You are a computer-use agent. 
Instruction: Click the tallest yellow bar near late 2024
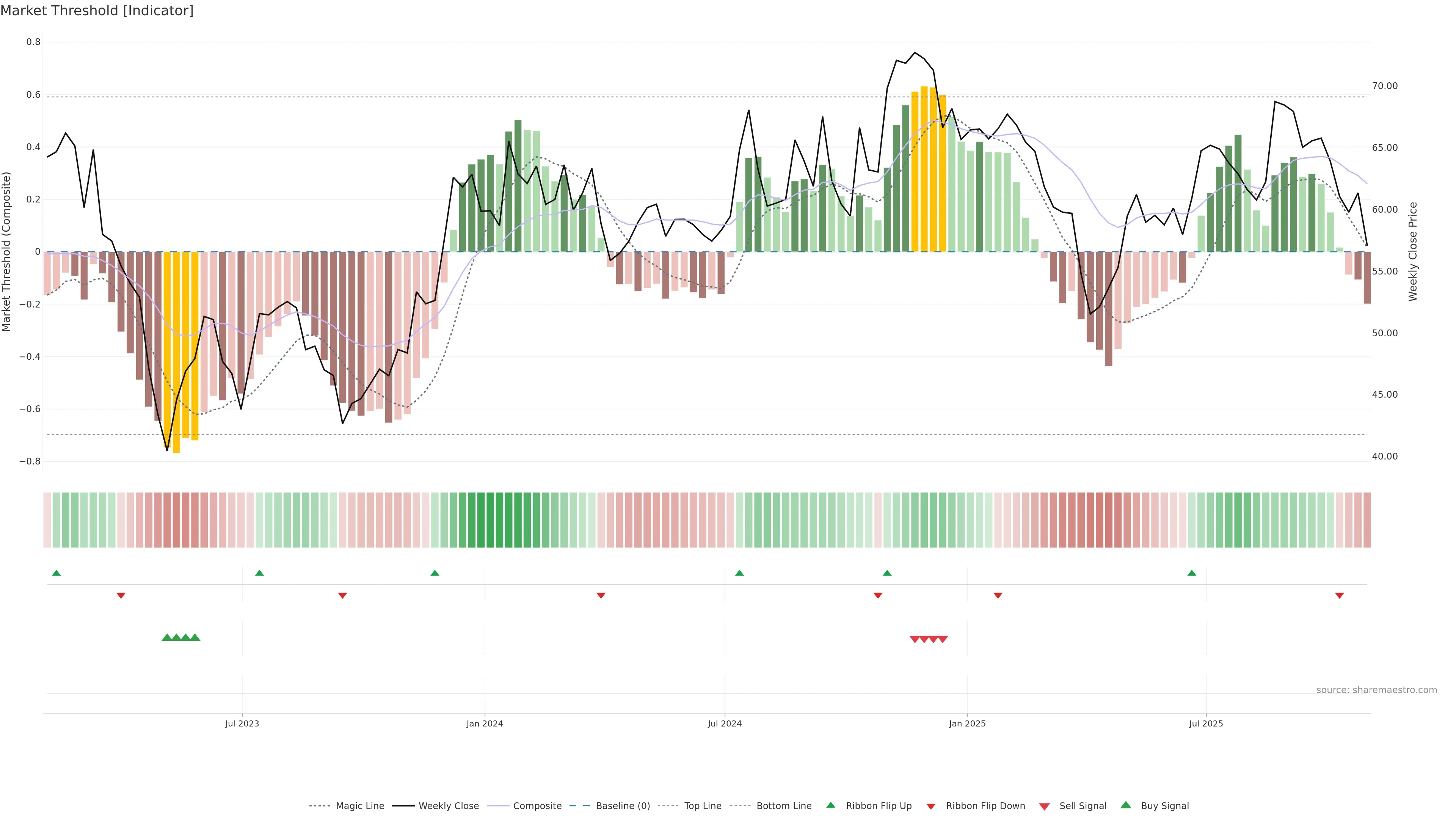point(924,169)
